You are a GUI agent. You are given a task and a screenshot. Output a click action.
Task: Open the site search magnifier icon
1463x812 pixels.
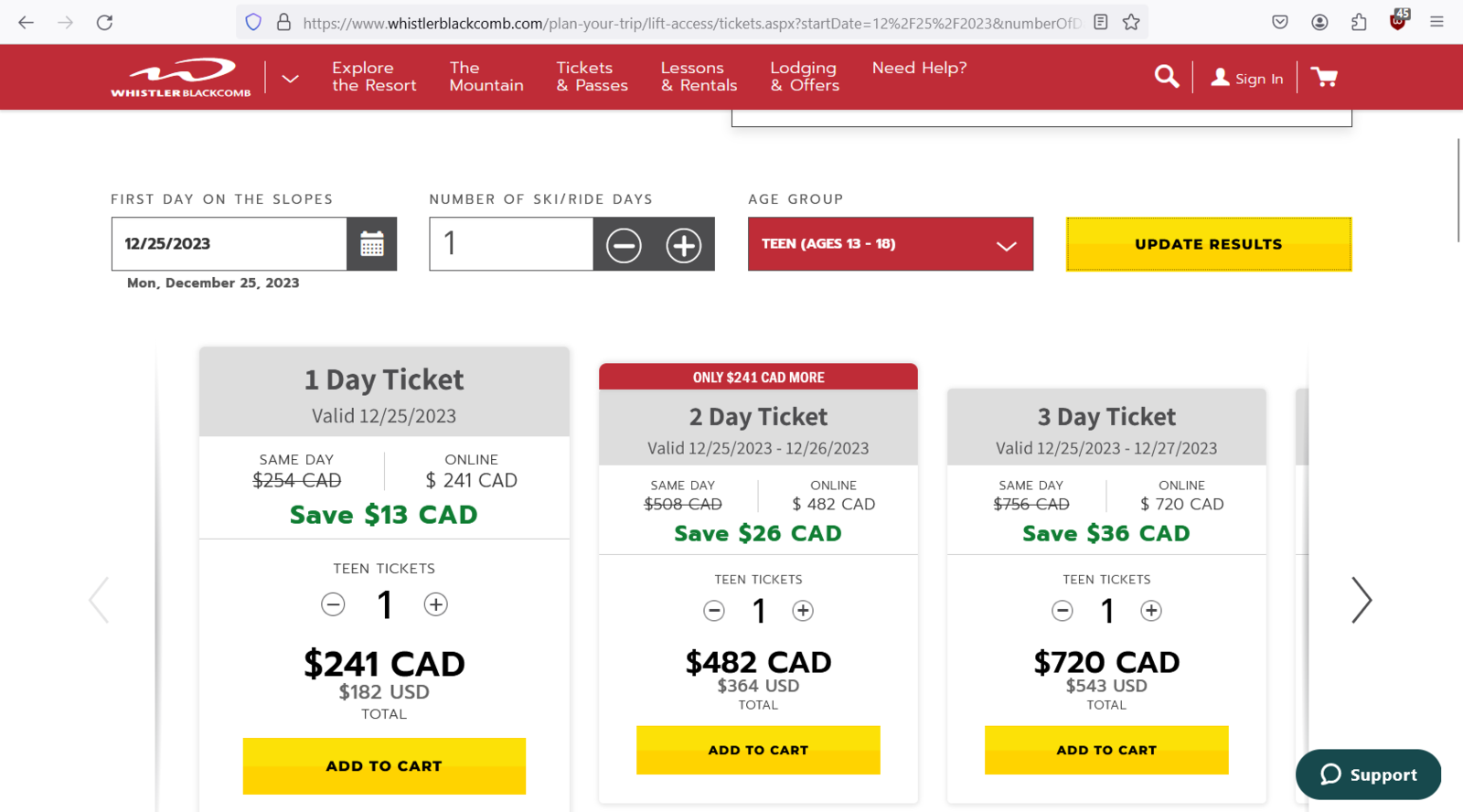pyautogui.click(x=1166, y=77)
